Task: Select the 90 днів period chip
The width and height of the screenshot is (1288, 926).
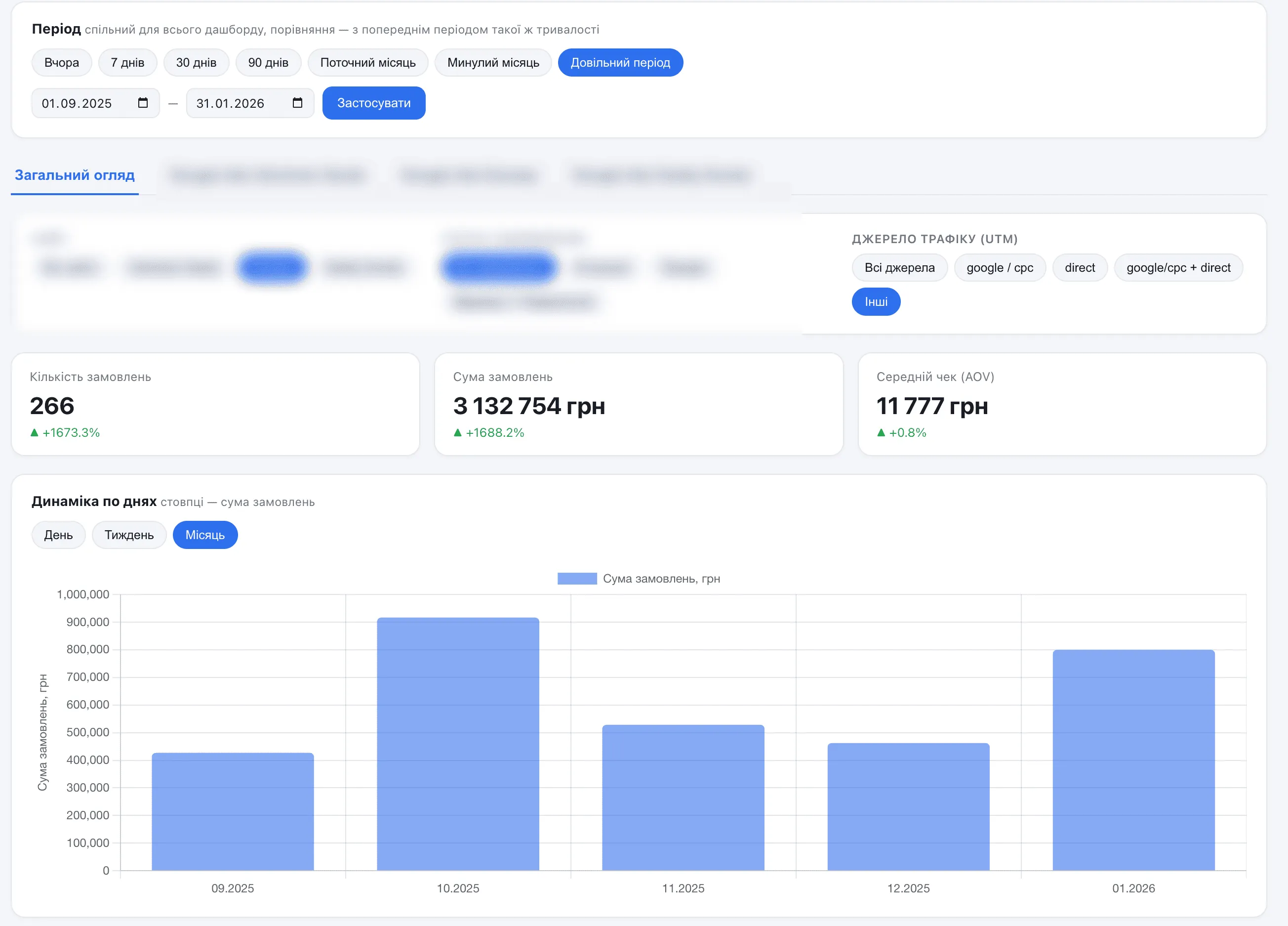Action: point(268,62)
